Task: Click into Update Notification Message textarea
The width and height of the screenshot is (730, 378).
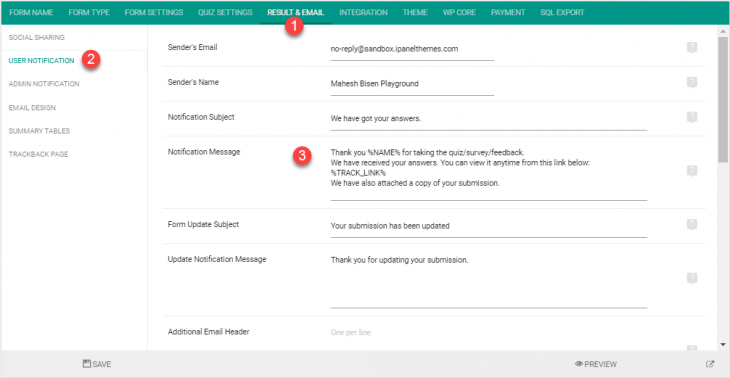Action: [489, 281]
